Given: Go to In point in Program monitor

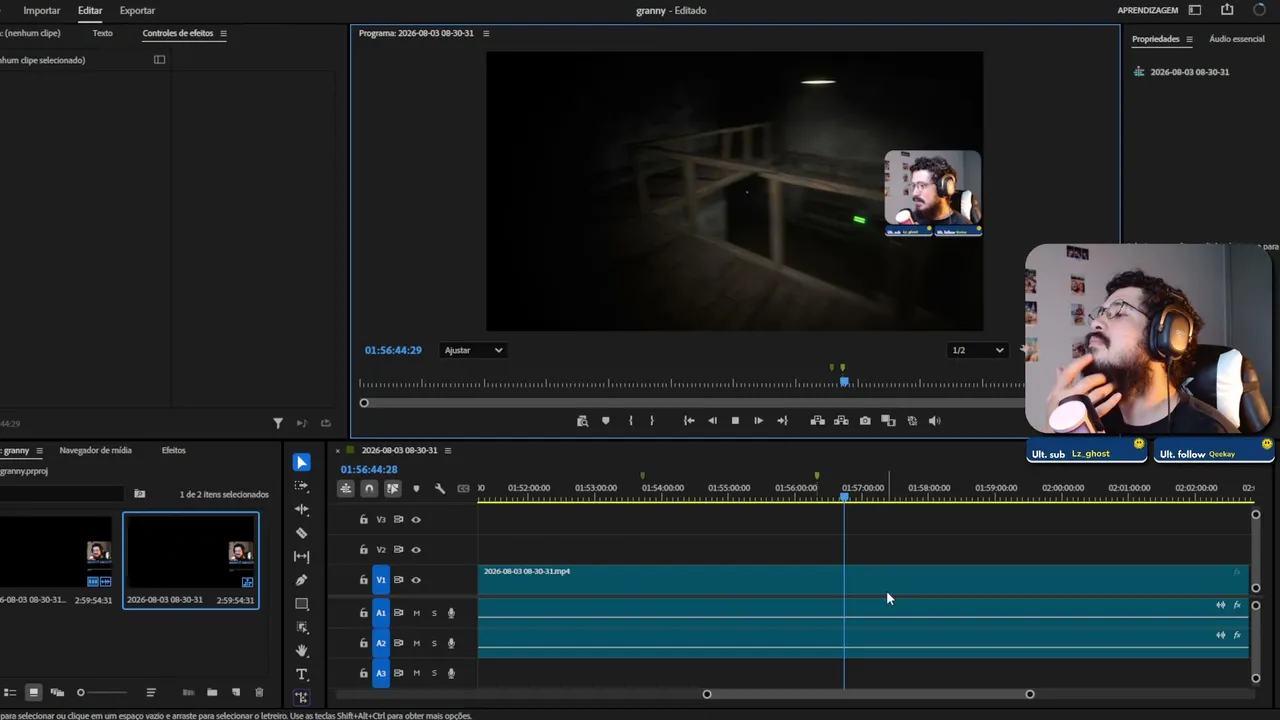Looking at the screenshot, I should point(689,421).
